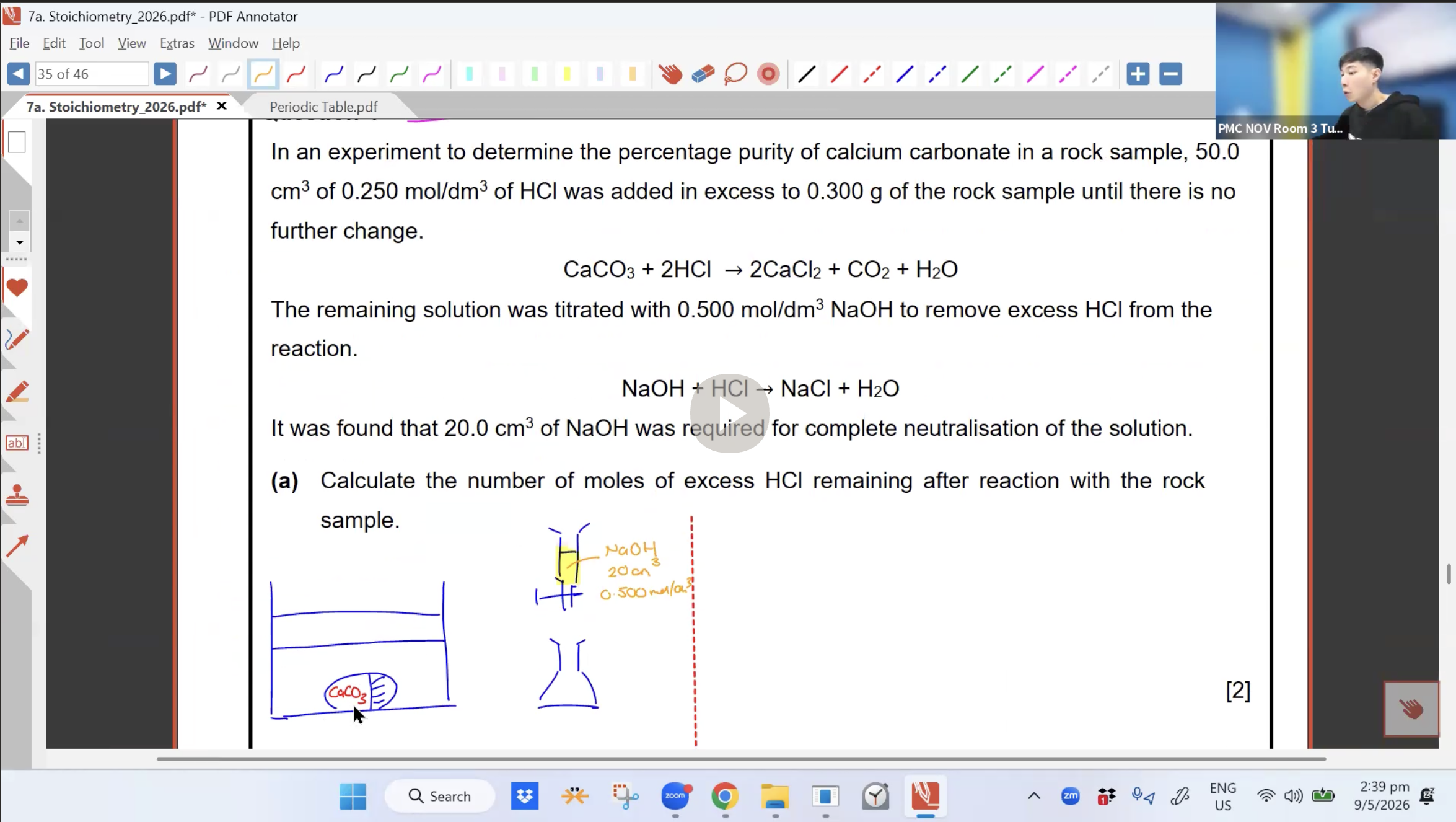Choose the cyan highlighter
The image size is (1456, 822).
(x=470, y=74)
